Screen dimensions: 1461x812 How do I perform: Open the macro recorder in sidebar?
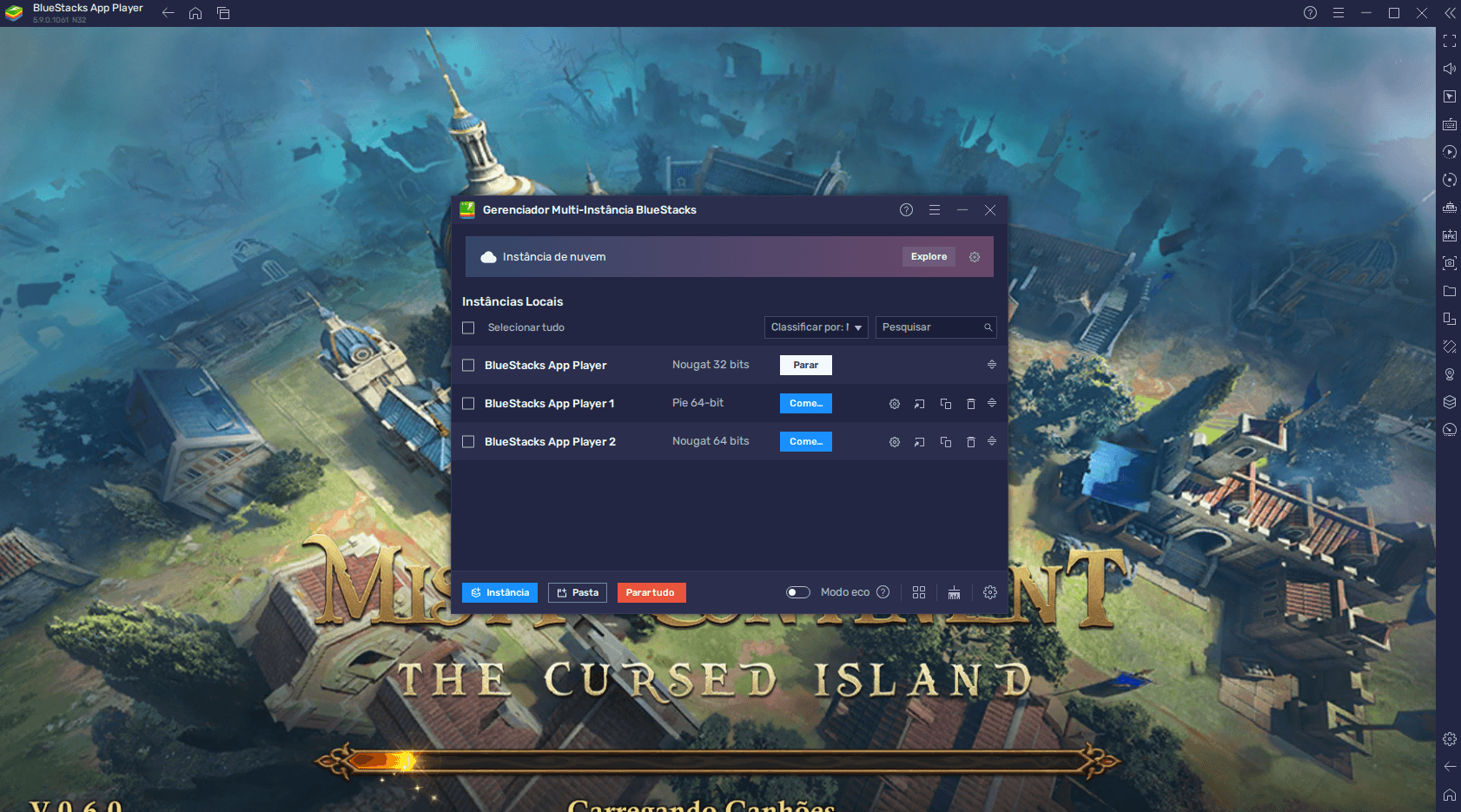(x=1450, y=152)
